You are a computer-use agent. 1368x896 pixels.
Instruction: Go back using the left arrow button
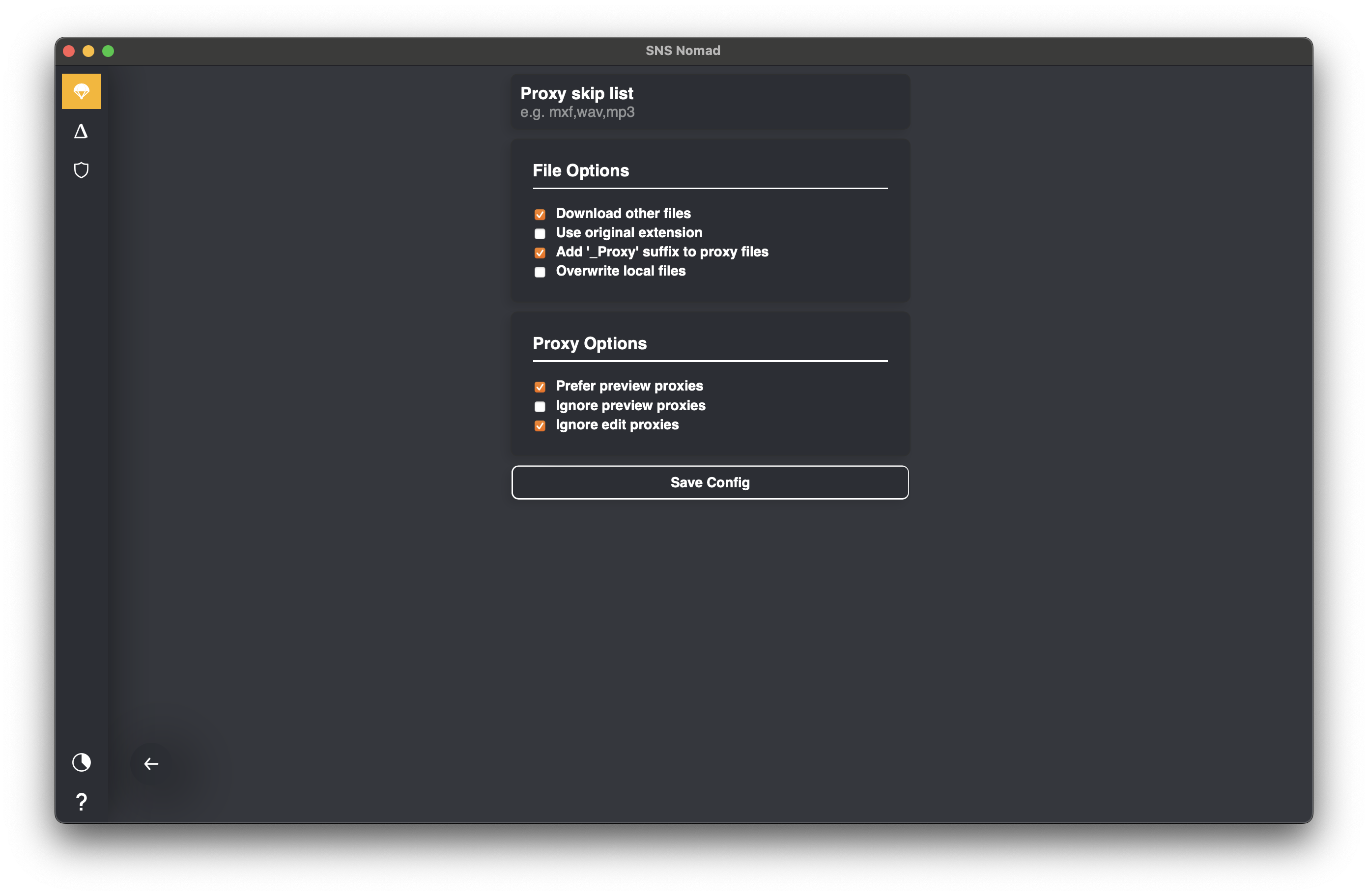coord(151,764)
